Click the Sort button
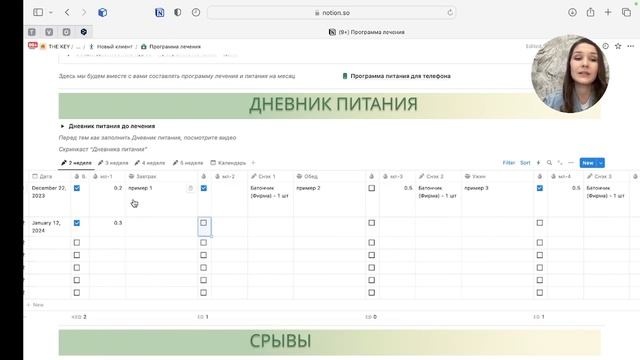The image size is (640, 360). pos(525,163)
